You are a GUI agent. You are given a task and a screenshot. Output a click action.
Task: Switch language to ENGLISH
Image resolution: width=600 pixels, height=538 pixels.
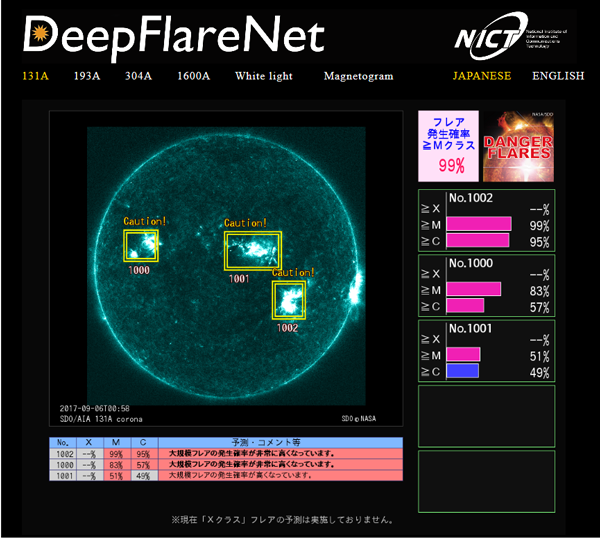558,76
